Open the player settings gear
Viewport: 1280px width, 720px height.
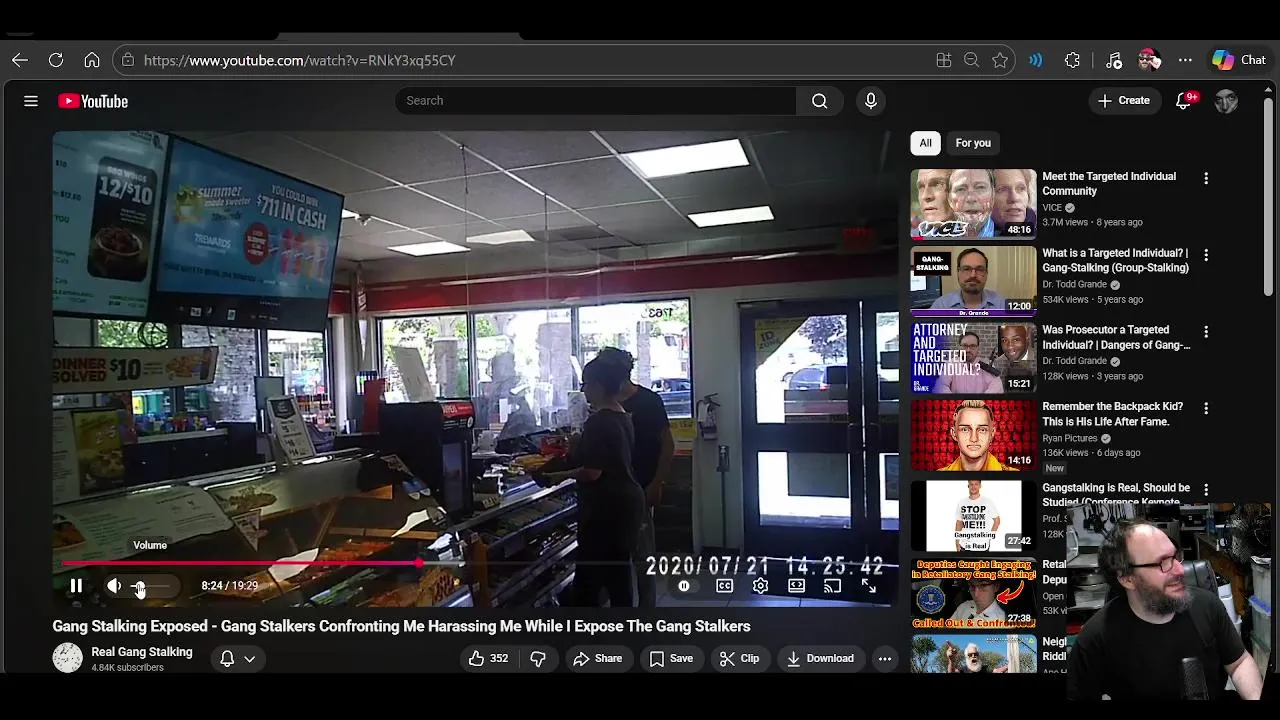760,586
